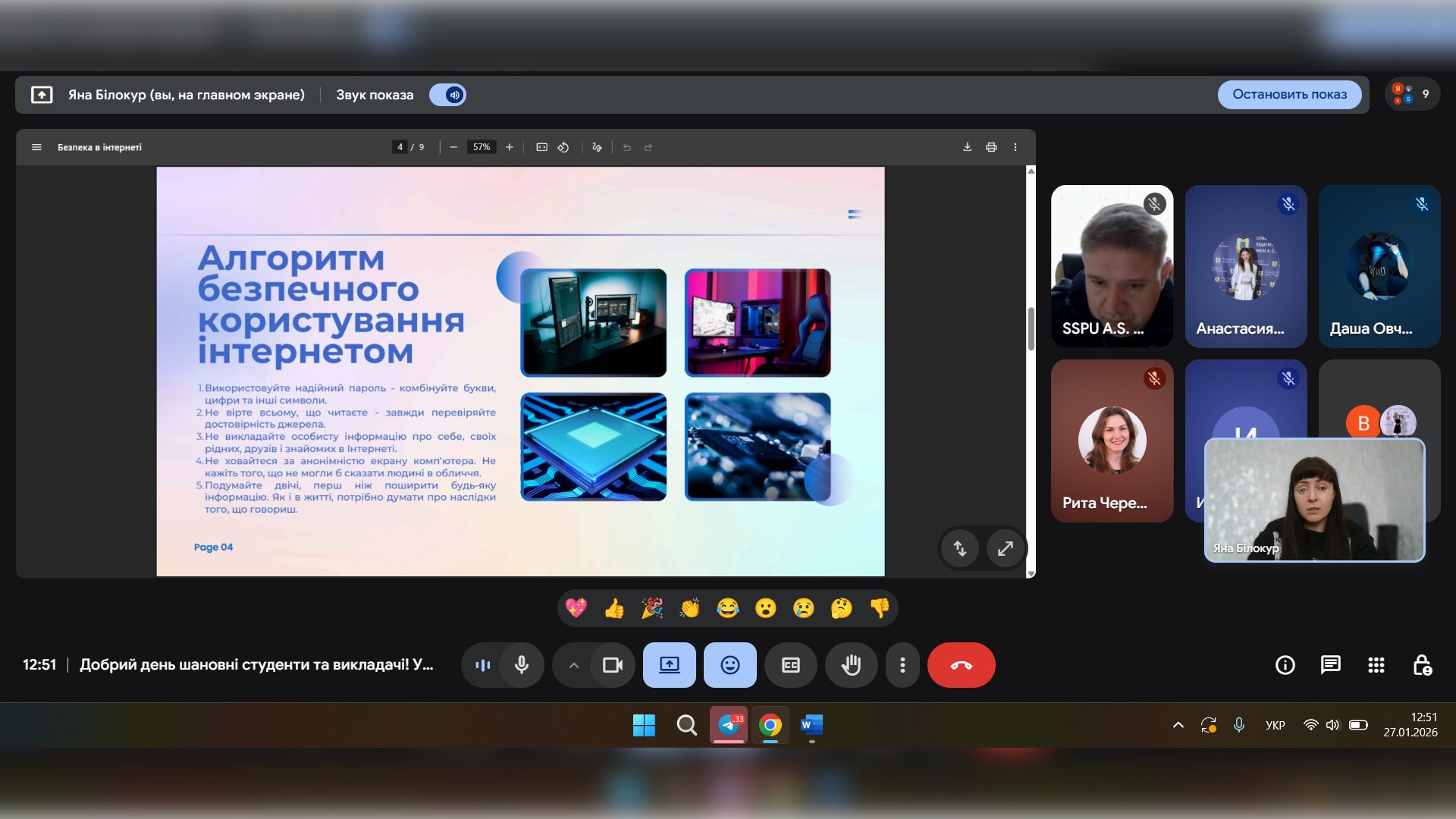Open closed captions button

pos(790,665)
